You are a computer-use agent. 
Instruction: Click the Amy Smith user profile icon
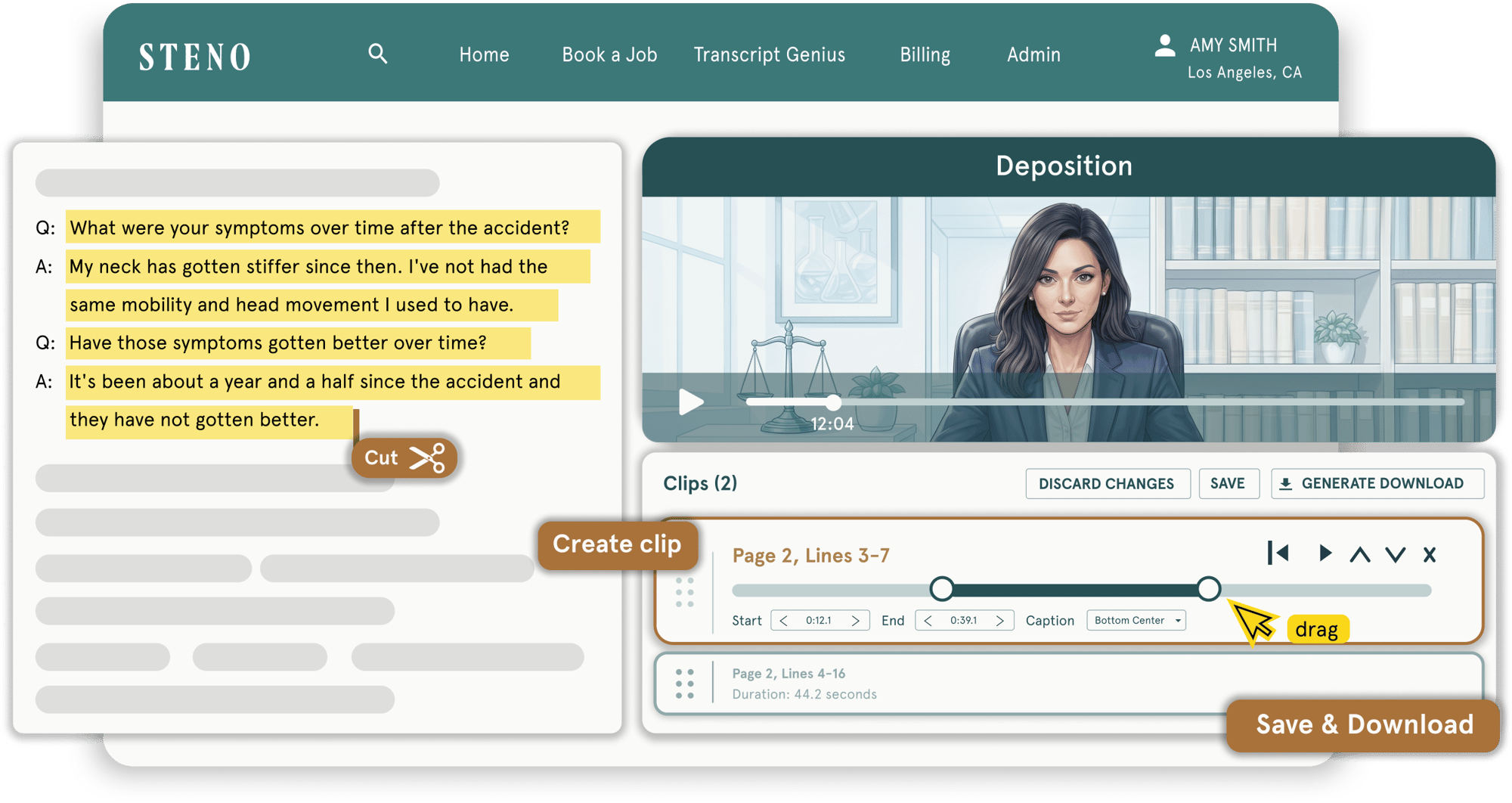[1165, 45]
